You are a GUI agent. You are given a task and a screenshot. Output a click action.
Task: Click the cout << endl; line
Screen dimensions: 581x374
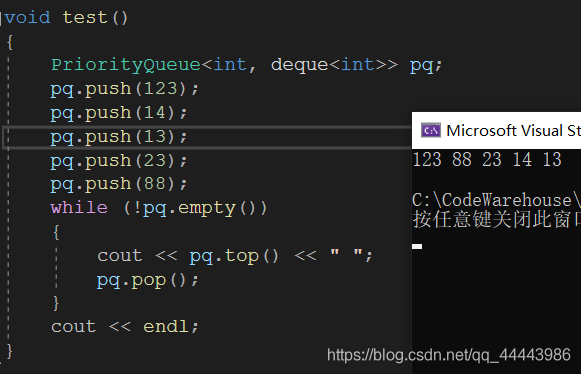(x=125, y=327)
